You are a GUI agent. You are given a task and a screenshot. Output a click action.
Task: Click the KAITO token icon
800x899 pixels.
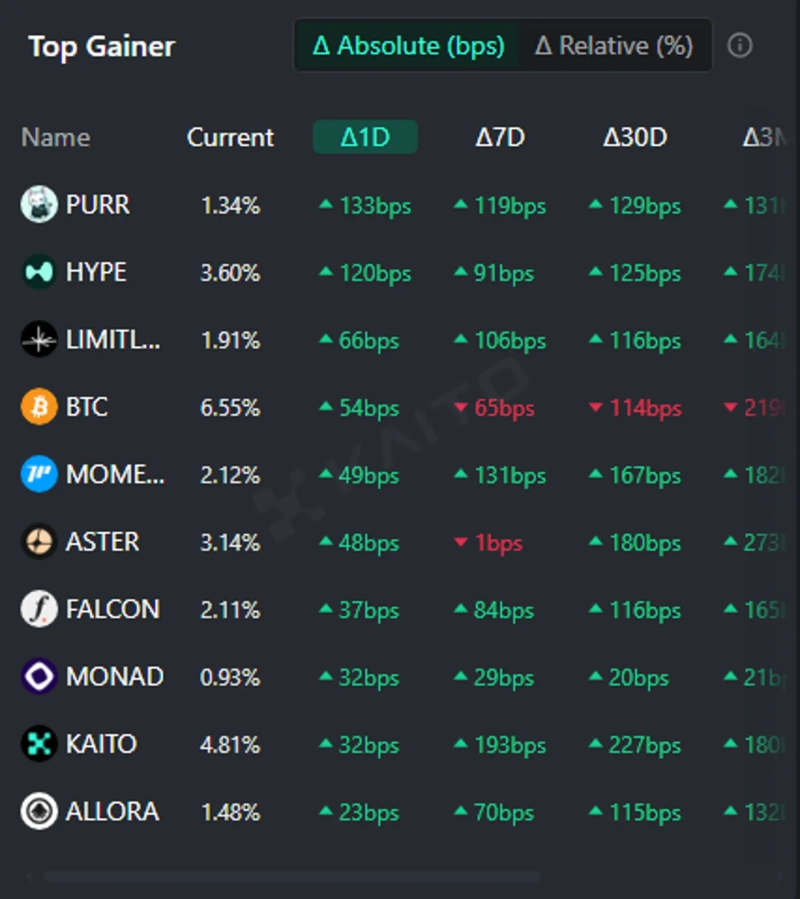pos(39,744)
